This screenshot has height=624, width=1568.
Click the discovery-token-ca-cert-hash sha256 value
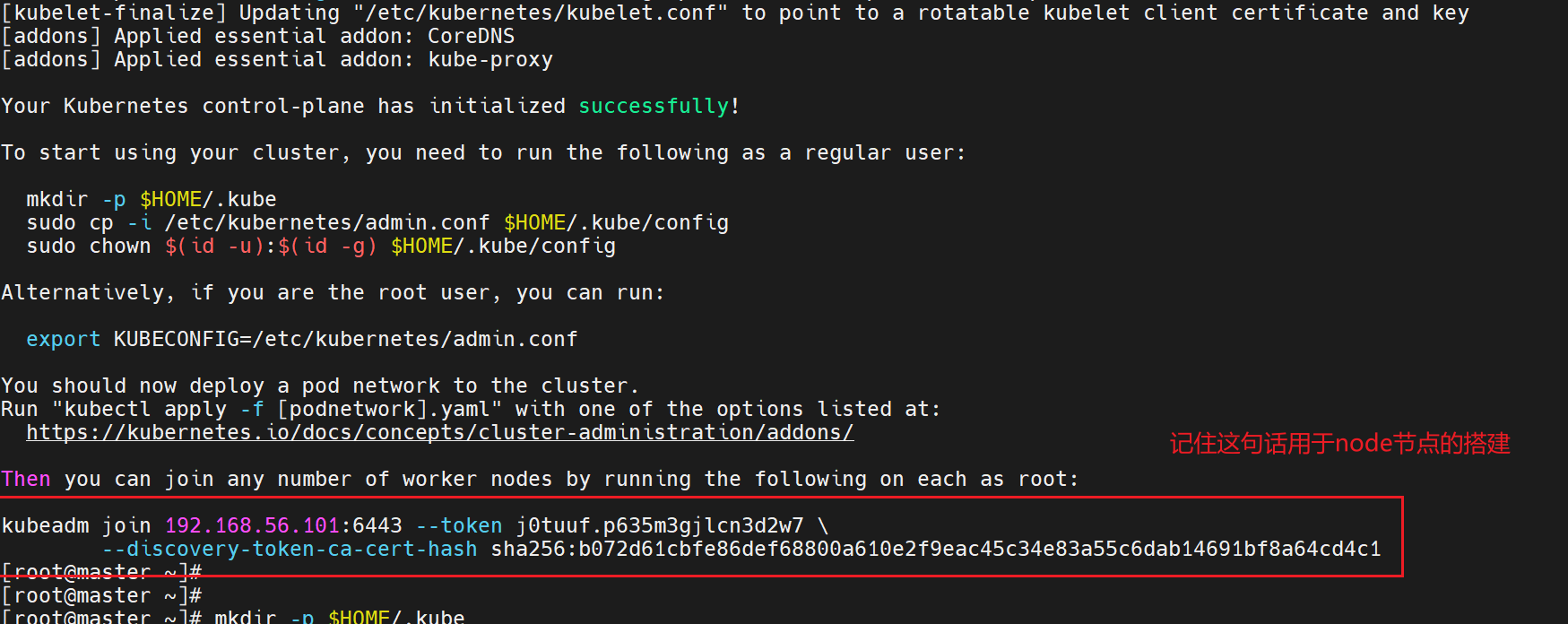[936, 549]
